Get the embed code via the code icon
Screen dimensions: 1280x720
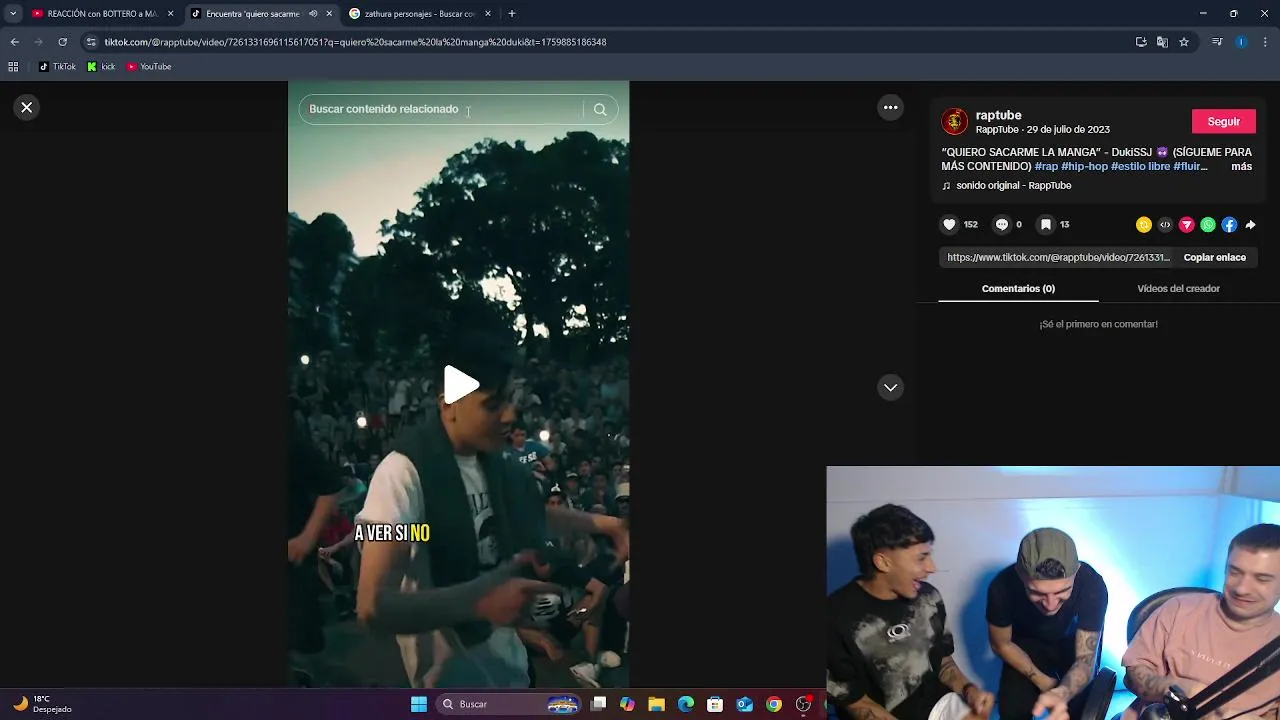[x=1165, y=225]
